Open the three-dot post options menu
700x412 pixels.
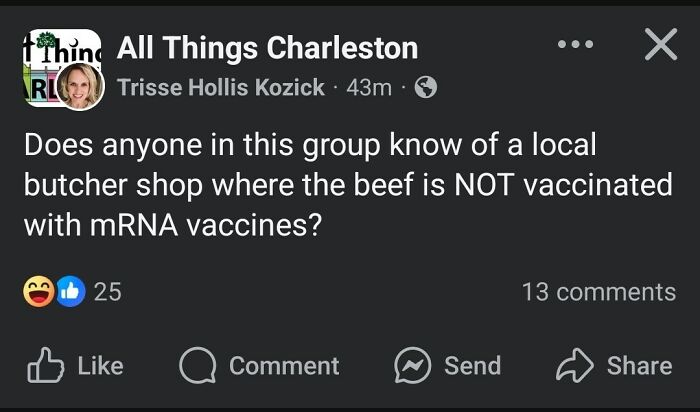[x=575, y=45]
